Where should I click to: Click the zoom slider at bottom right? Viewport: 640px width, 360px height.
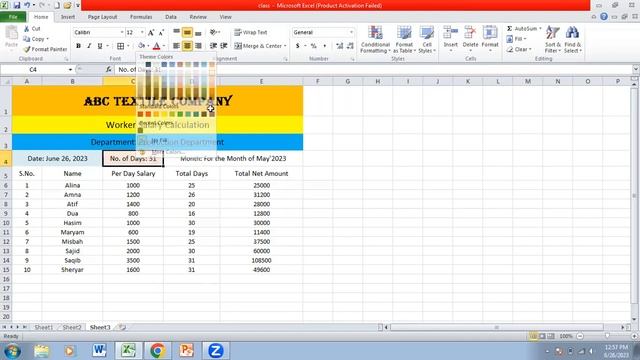click(607, 336)
